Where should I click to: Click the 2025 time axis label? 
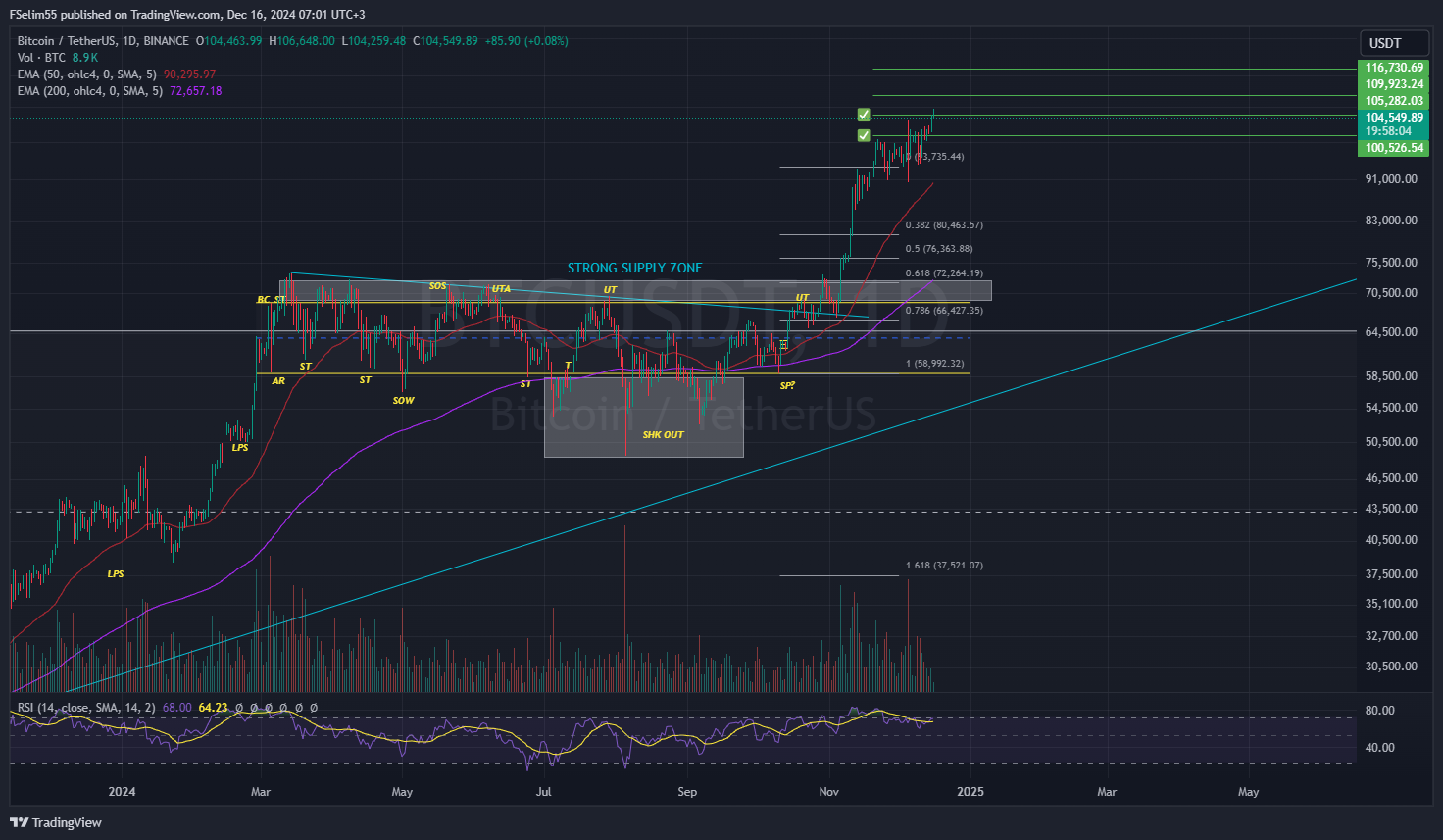click(x=970, y=792)
